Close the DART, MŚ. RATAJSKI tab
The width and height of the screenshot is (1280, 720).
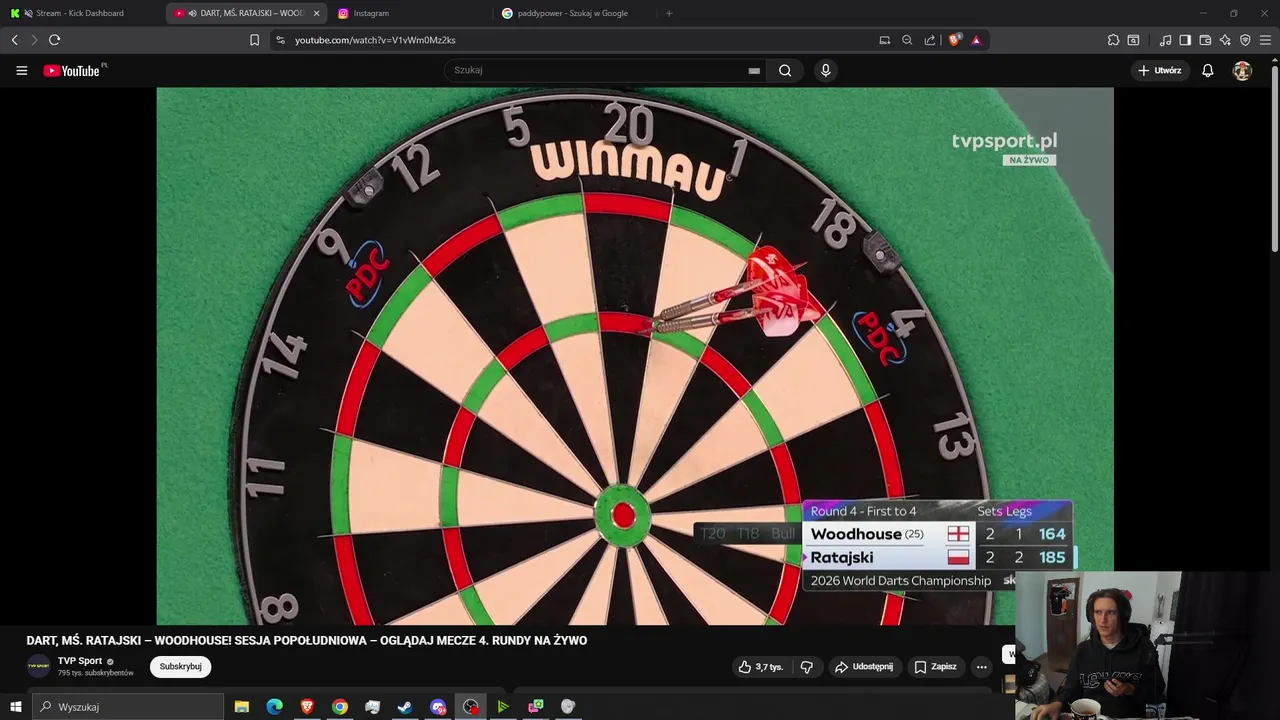(316, 13)
